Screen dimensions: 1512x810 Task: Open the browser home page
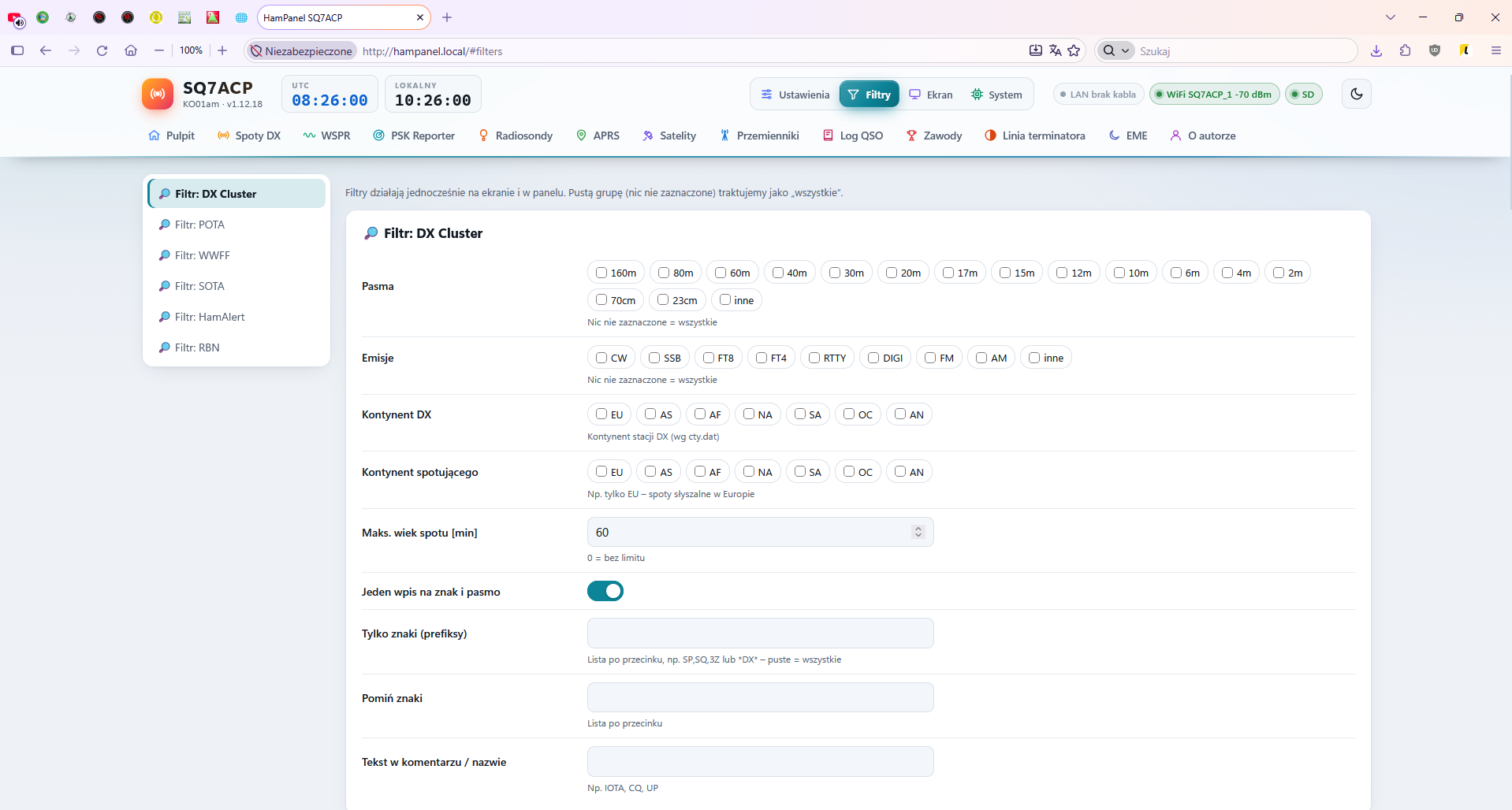(x=131, y=50)
